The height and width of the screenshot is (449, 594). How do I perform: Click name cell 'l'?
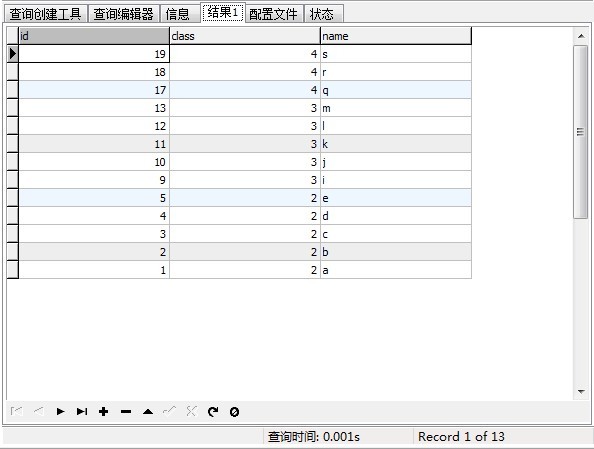coord(396,126)
